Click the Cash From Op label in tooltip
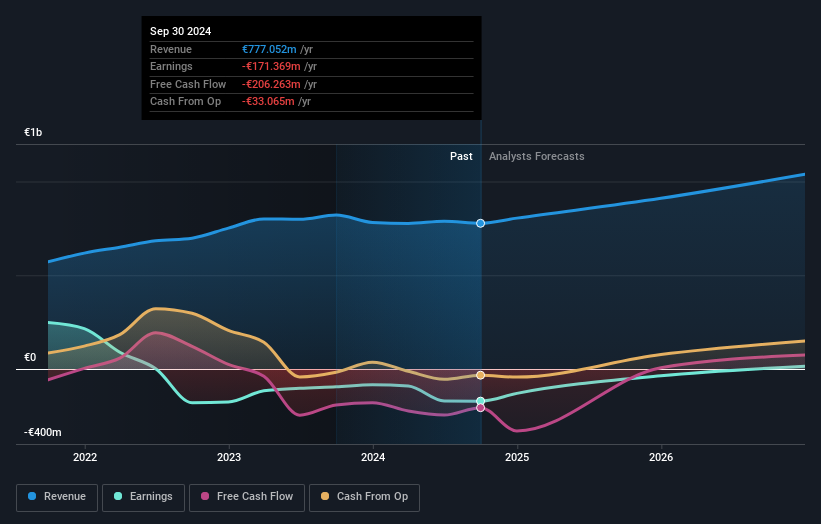Viewport: 821px width, 524px height. click(185, 102)
